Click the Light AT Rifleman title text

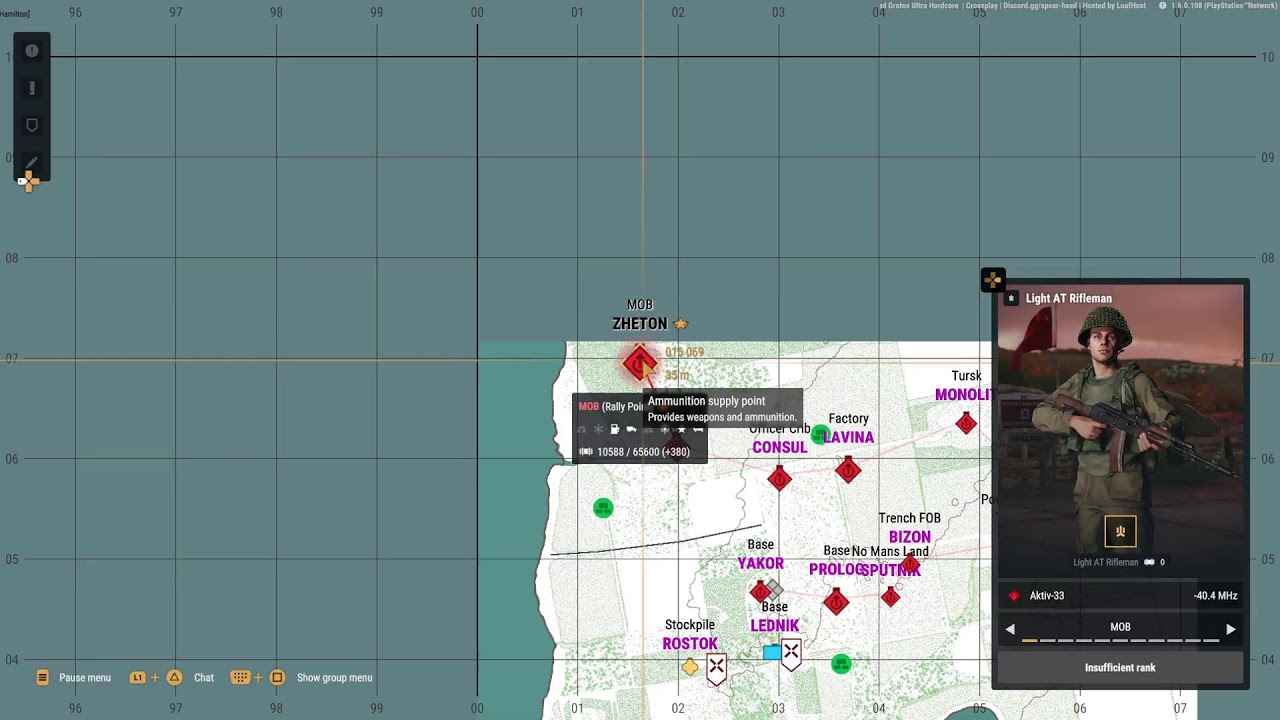point(1068,298)
